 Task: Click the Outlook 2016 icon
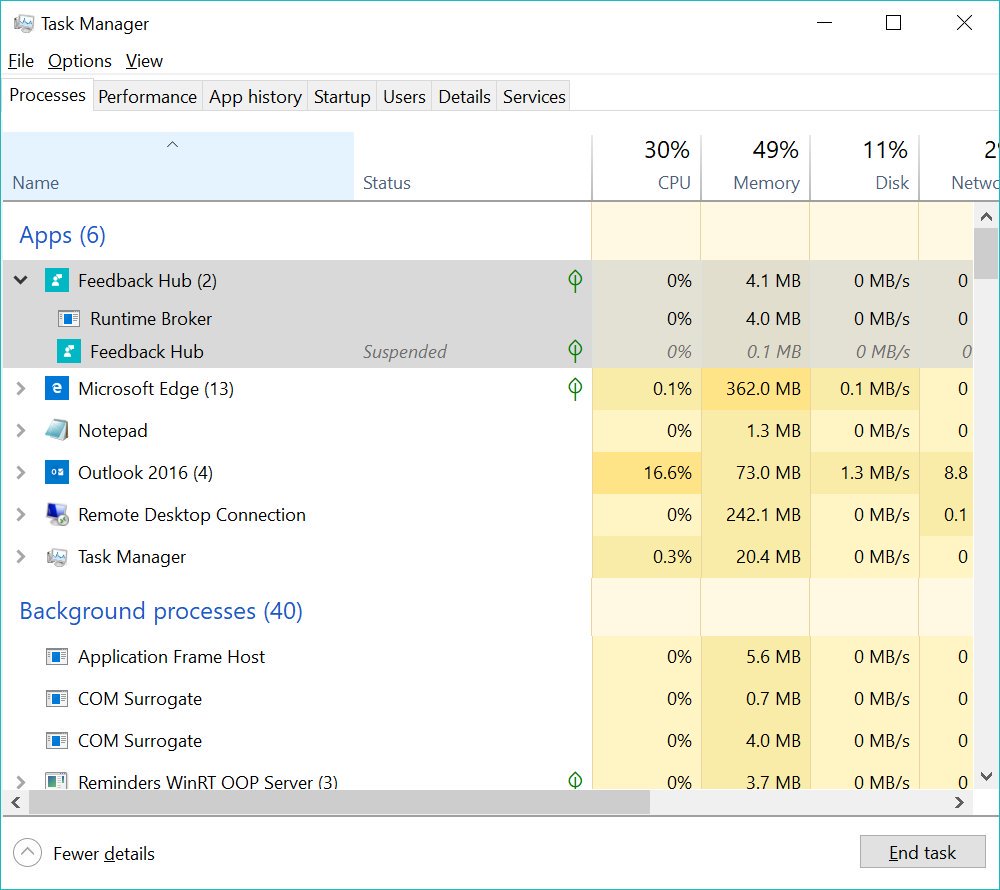pos(57,473)
